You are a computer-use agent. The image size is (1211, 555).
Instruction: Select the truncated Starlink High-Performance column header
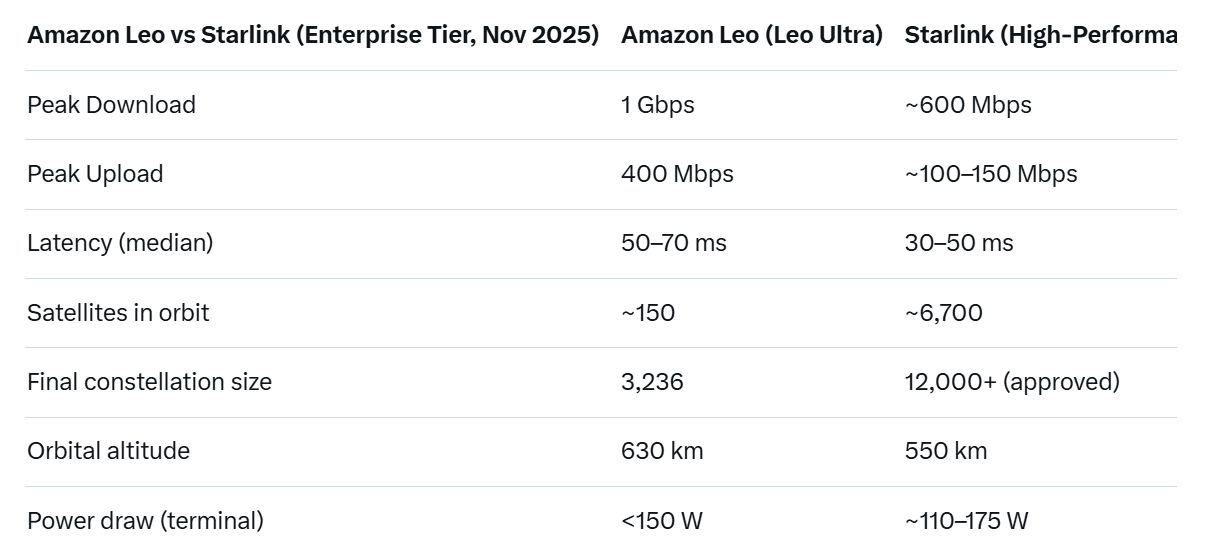(1040, 35)
